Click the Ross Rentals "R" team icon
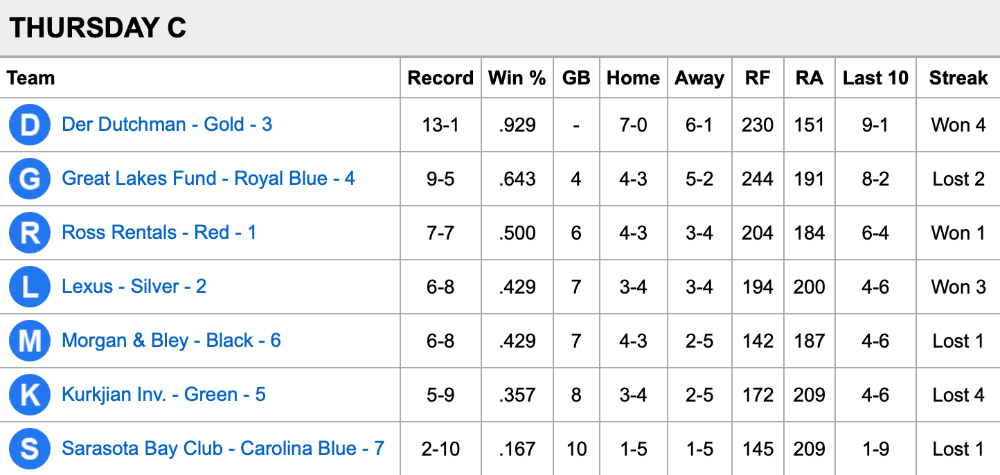Image resolution: width=1000 pixels, height=475 pixels. [30, 233]
